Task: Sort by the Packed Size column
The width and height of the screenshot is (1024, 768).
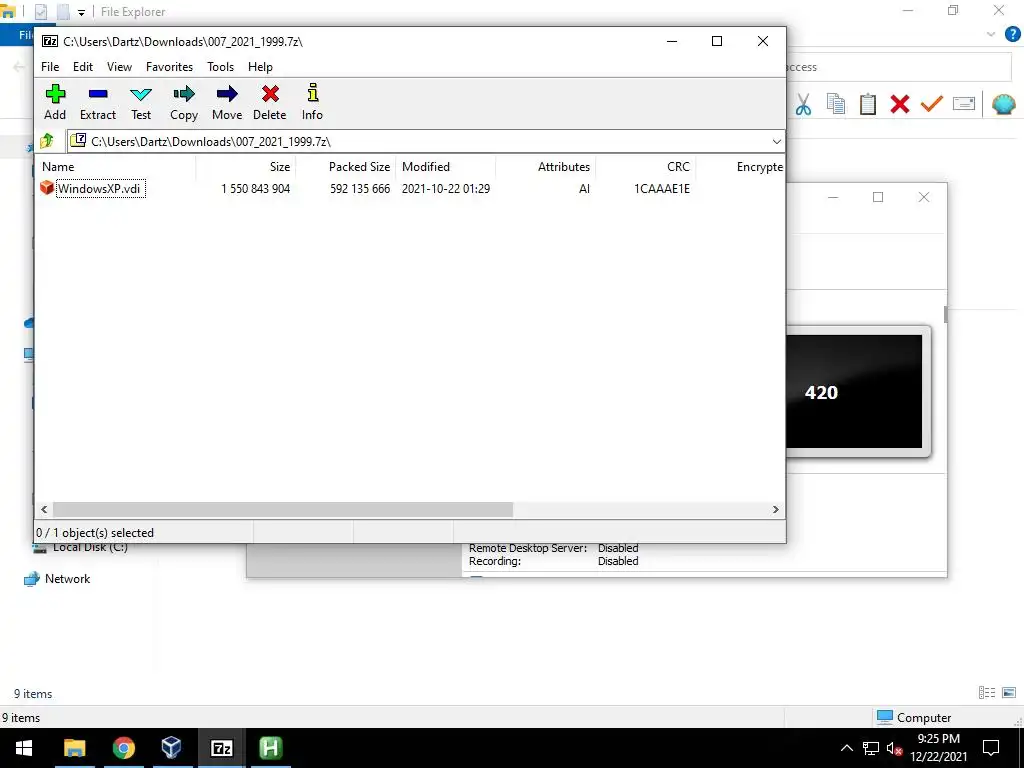Action: [x=345, y=167]
